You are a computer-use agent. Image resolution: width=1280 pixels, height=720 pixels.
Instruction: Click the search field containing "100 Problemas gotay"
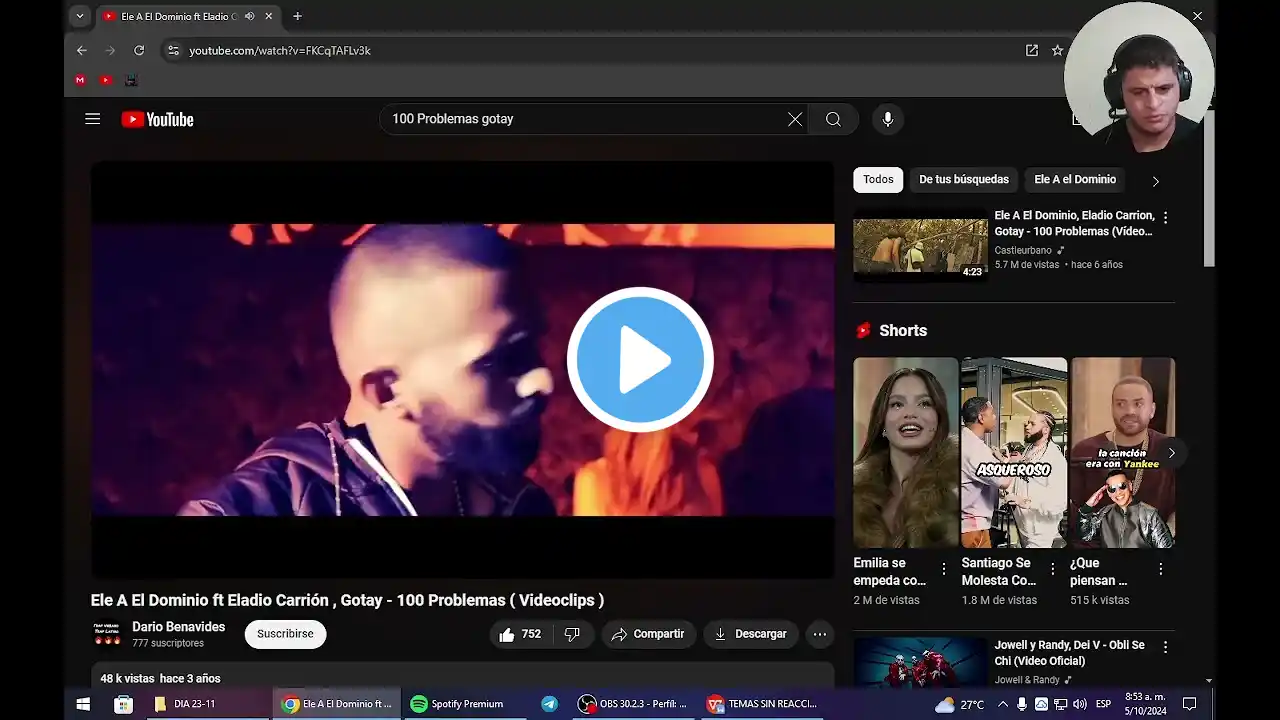click(585, 119)
